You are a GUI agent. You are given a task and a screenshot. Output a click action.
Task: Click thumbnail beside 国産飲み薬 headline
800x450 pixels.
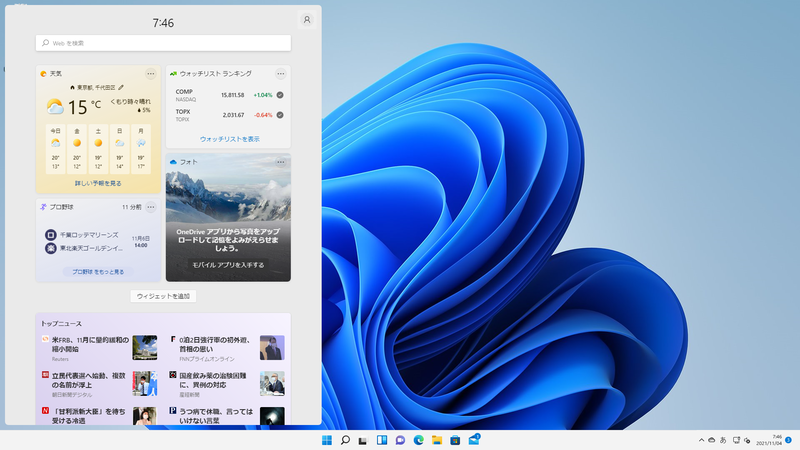pos(272,383)
